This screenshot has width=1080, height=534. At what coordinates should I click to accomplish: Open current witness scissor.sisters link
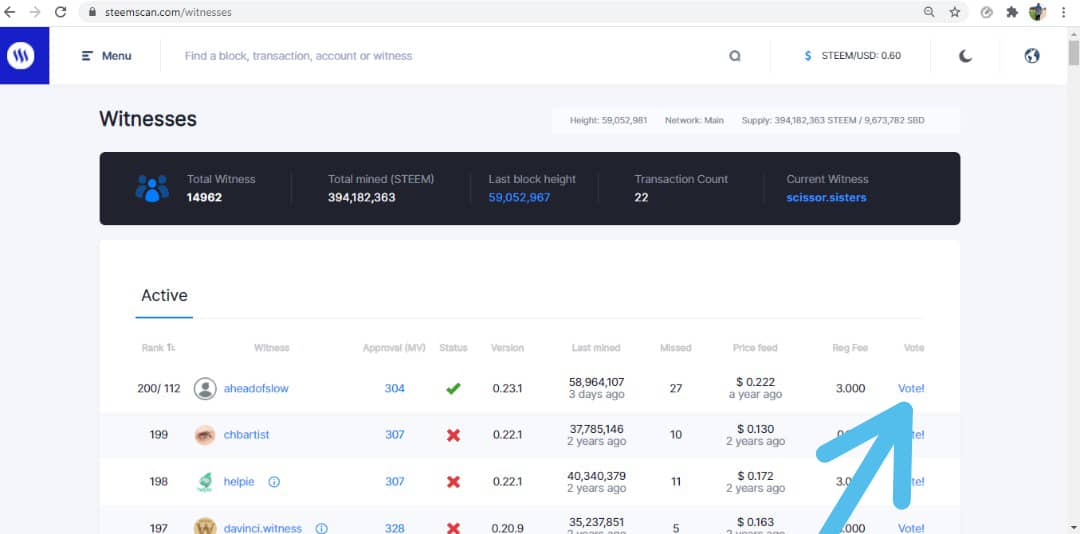(827, 198)
